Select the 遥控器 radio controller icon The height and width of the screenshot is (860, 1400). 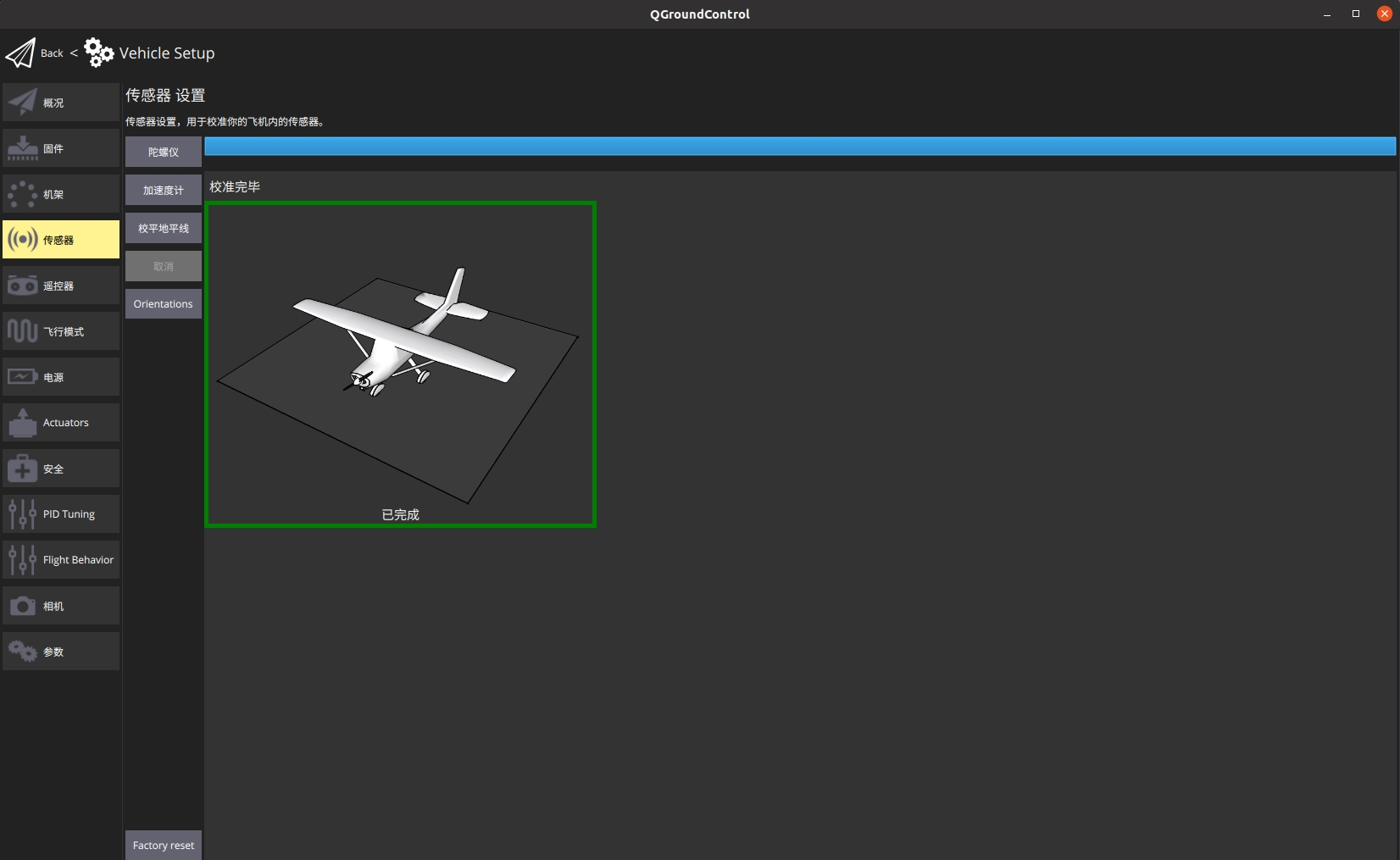click(x=23, y=286)
